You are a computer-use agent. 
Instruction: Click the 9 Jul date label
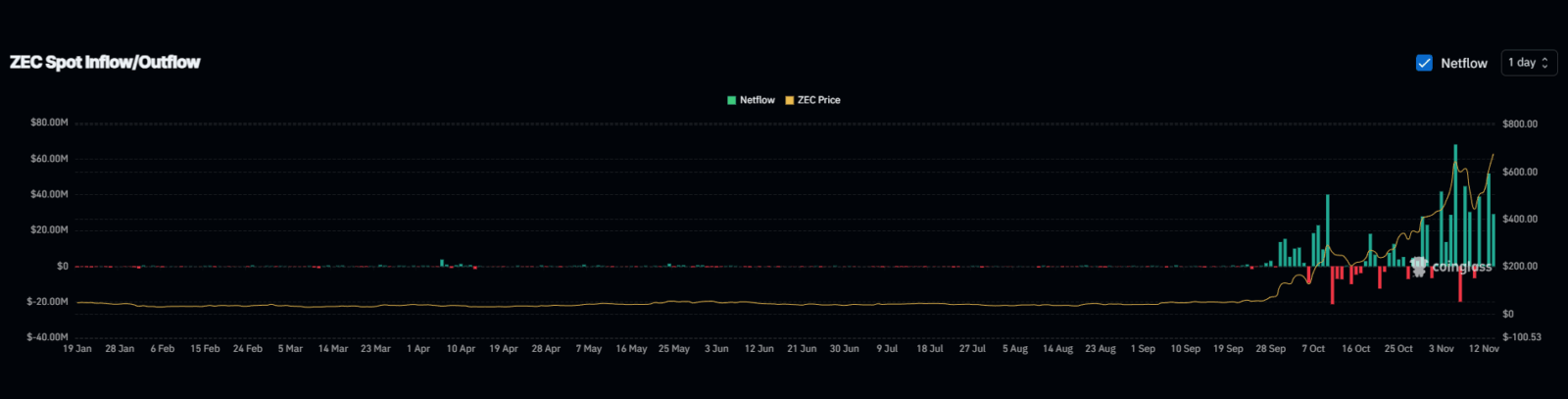[x=887, y=349]
